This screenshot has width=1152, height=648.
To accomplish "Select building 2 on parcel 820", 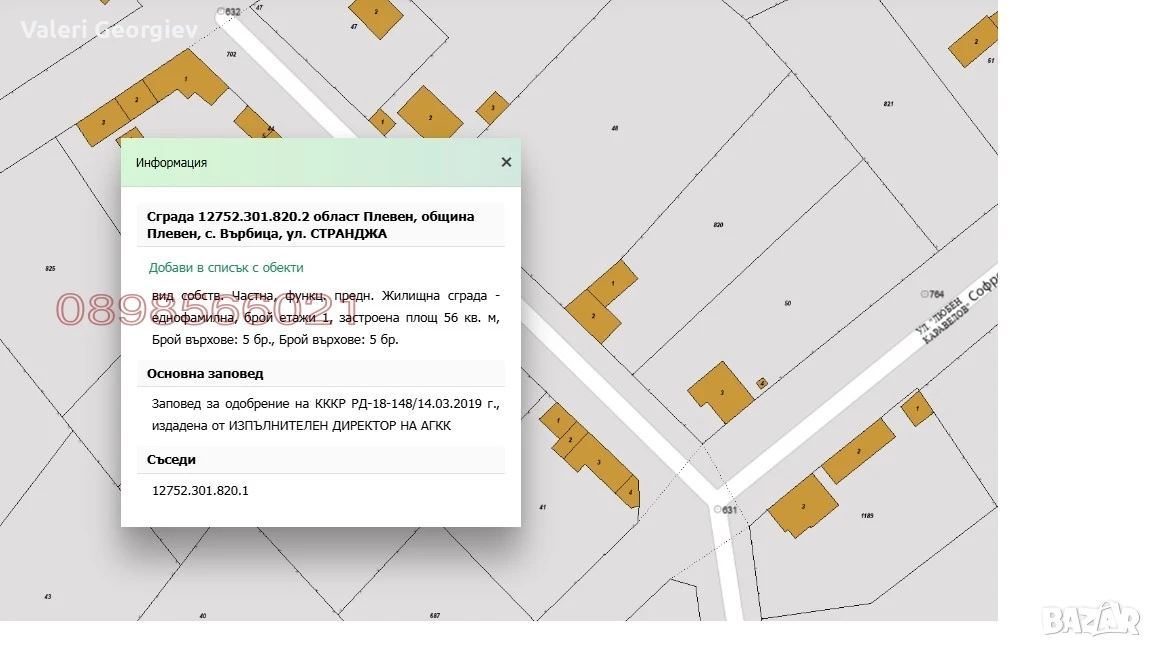I will tap(594, 316).
